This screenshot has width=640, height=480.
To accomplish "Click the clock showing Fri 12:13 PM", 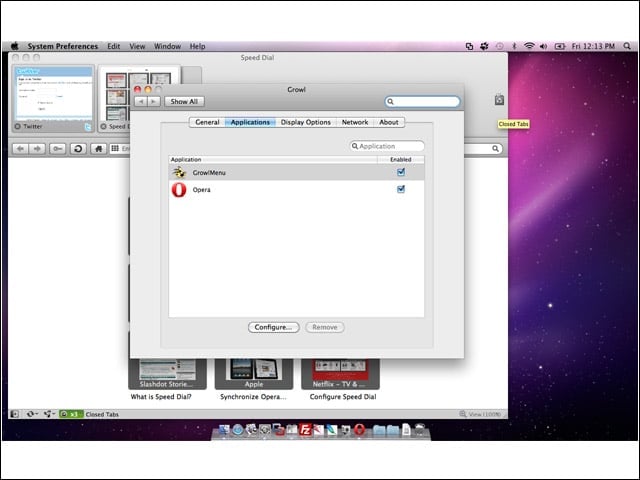I will click(x=593, y=46).
